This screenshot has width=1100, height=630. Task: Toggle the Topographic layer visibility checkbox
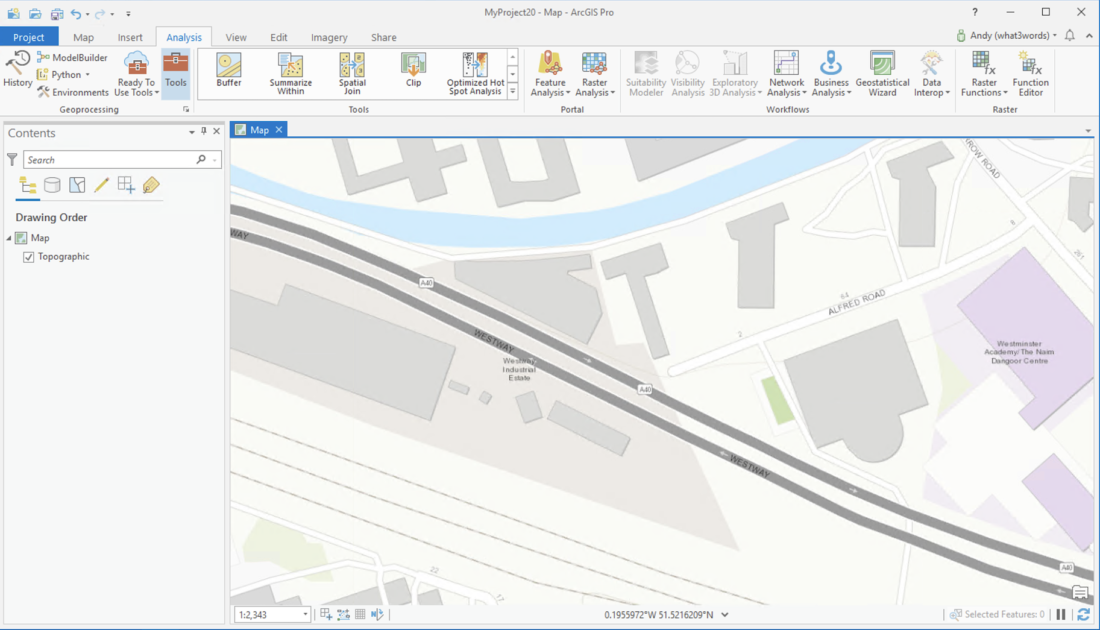pyautogui.click(x=29, y=257)
